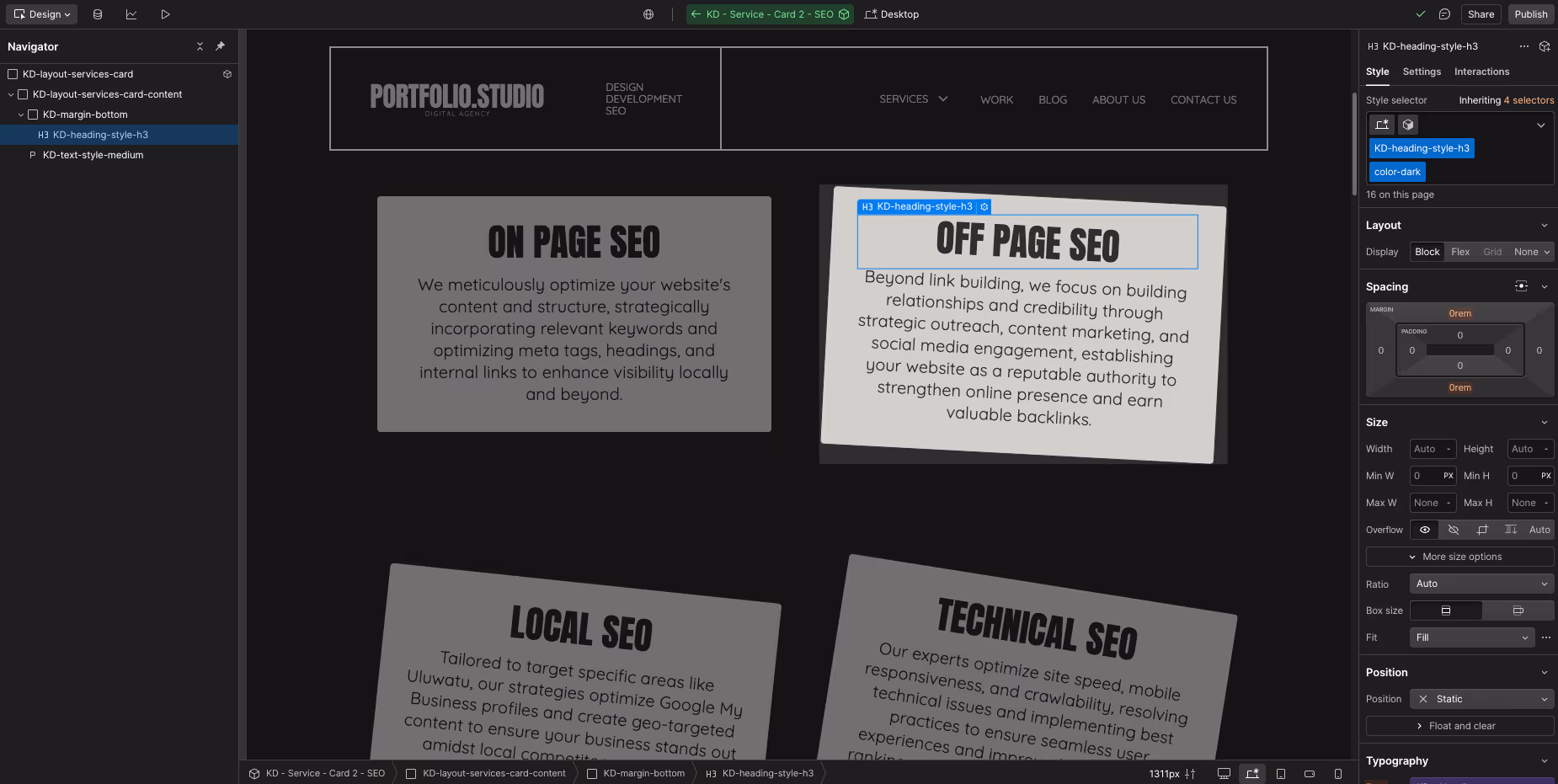
Task: Set display to Block
Action: (1427, 252)
